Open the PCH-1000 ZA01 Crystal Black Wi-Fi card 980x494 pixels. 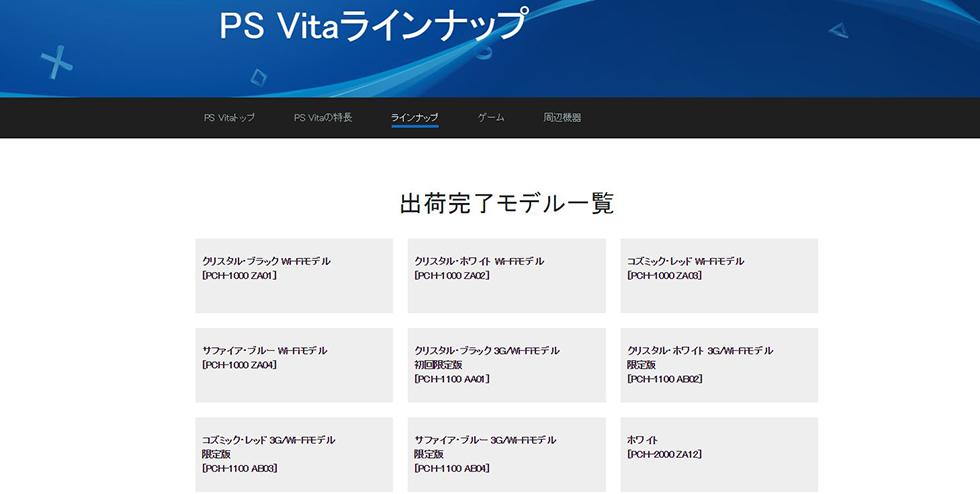click(x=294, y=275)
